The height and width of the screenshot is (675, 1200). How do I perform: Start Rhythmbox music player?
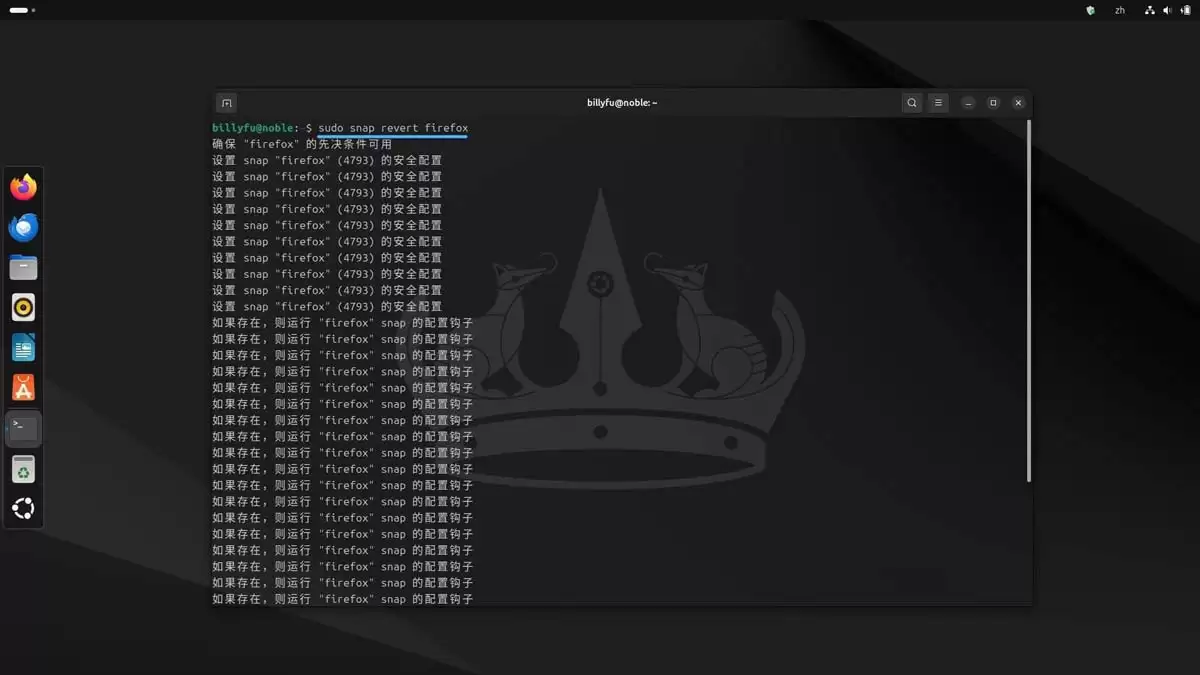(x=23, y=307)
